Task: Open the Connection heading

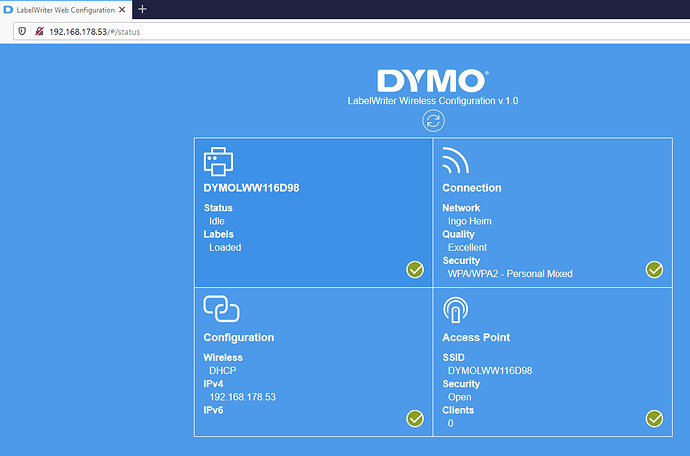Action: [x=472, y=188]
